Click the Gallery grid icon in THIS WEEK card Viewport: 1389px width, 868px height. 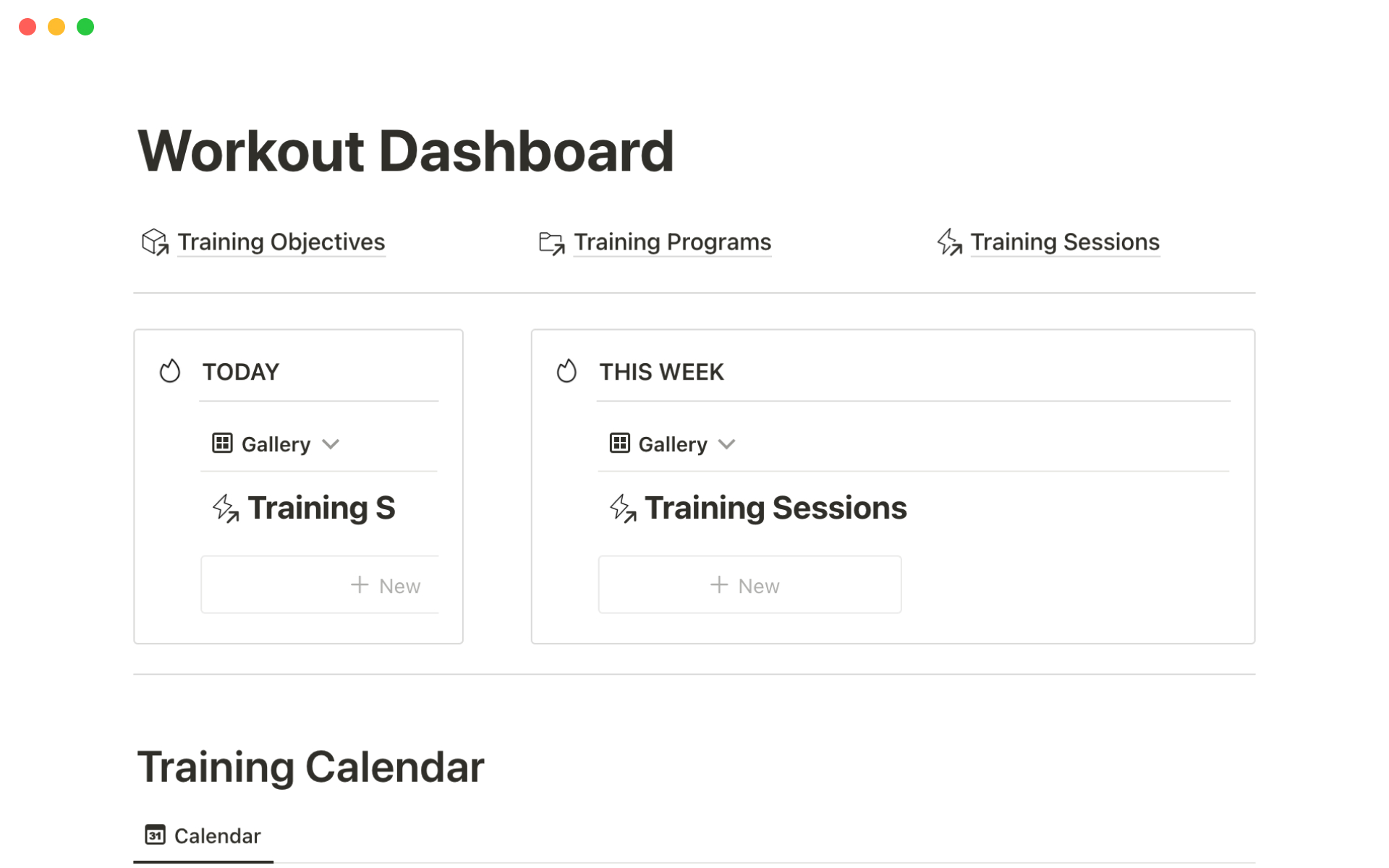pos(619,443)
